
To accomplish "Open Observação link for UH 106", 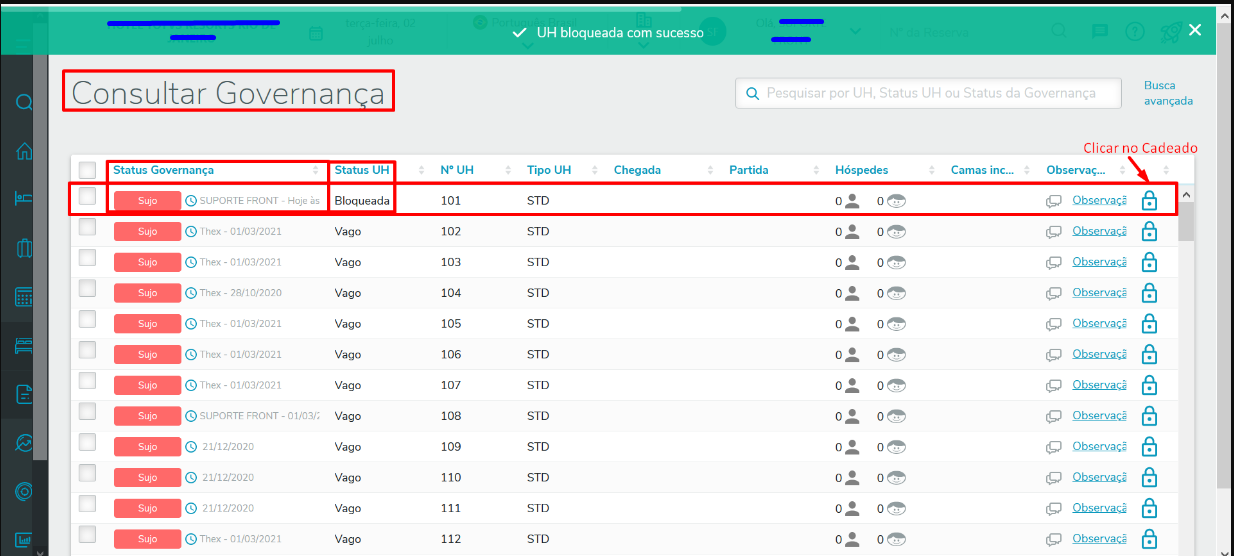I will pos(1099,354).
